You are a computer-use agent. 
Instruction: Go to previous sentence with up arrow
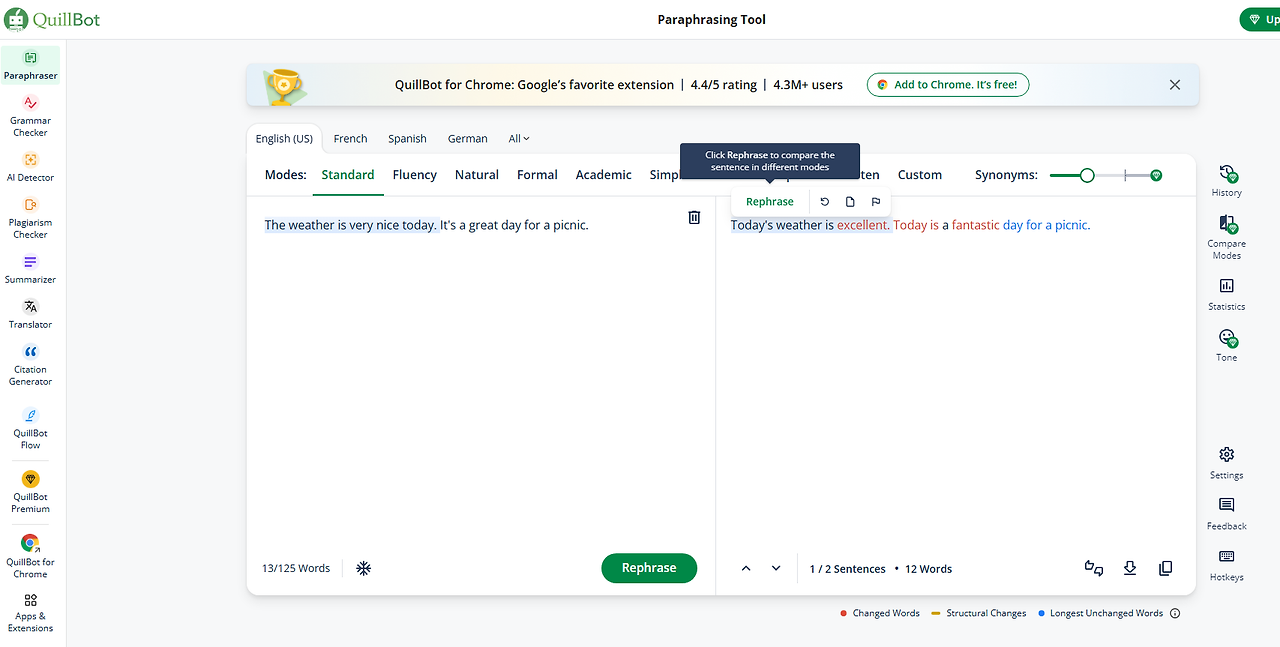coord(746,568)
